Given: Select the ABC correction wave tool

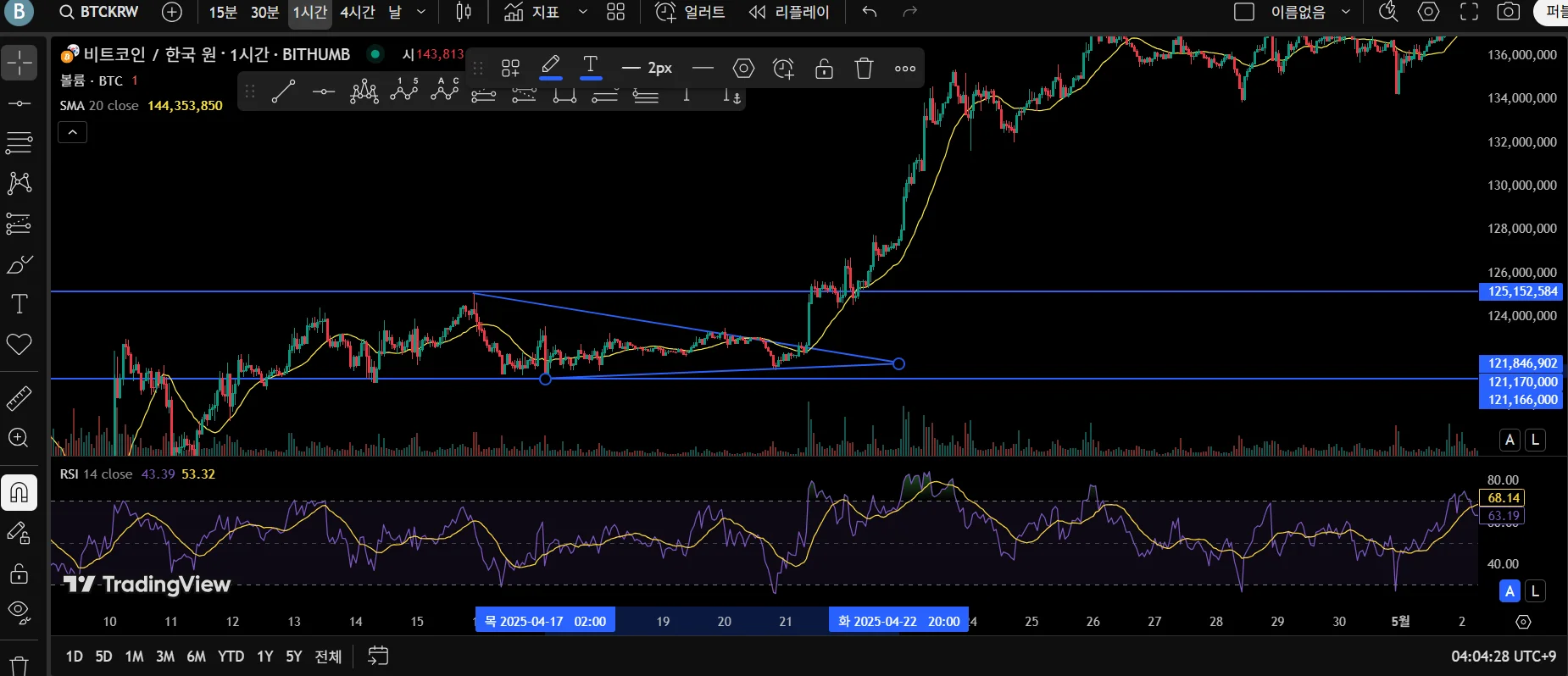Looking at the screenshot, I should [x=445, y=91].
